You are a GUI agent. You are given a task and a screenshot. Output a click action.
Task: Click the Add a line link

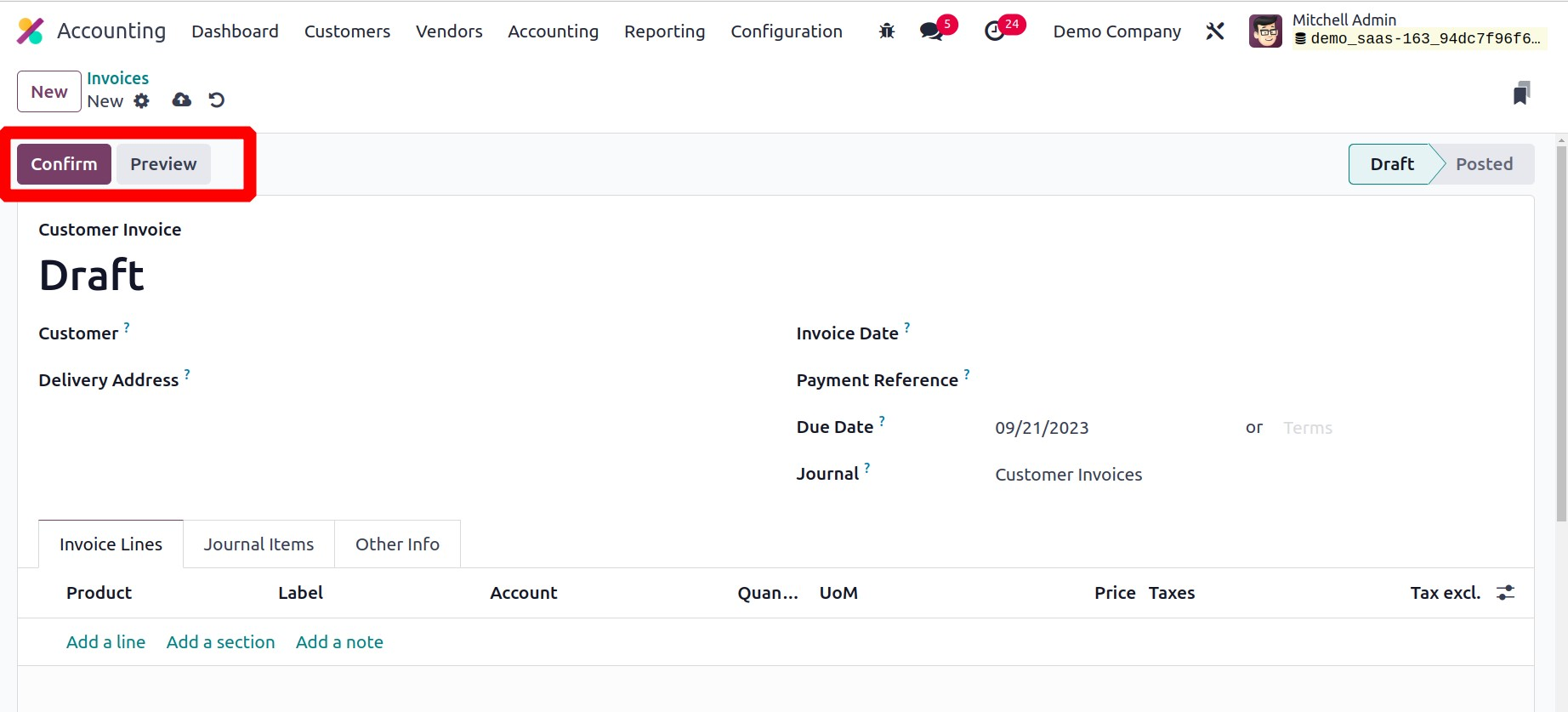click(x=105, y=642)
